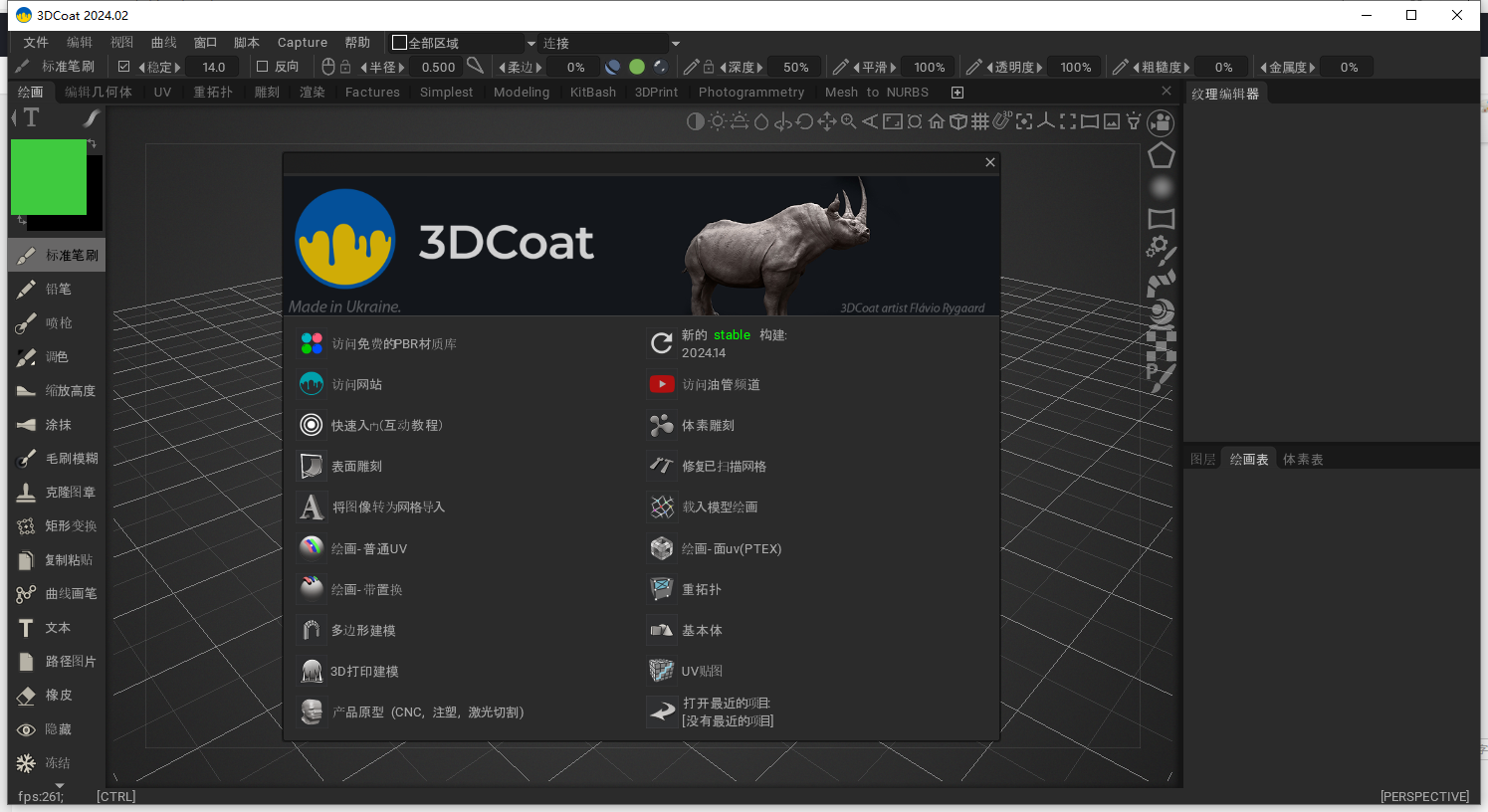The image size is (1488, 812).
Task: Click 多边形建模 in the welcome dialog
Action: [x=363, y=631]
